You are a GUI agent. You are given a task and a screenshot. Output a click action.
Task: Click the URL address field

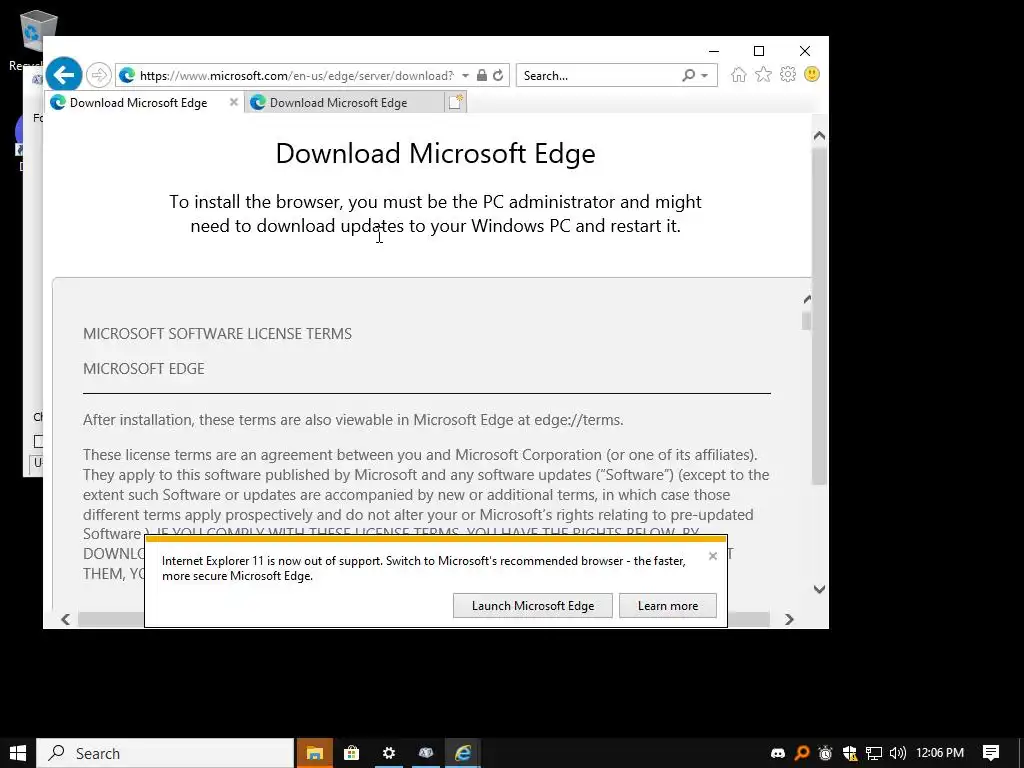297,76
